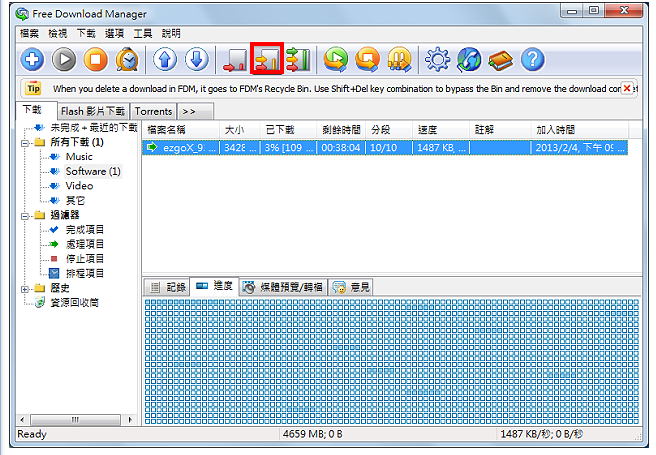
Task: Switch to the 記錄 log tab
Action: point(167,287)
